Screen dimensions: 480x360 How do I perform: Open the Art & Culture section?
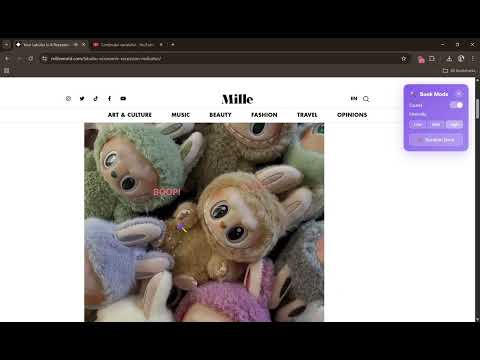[x=130, y=115]
